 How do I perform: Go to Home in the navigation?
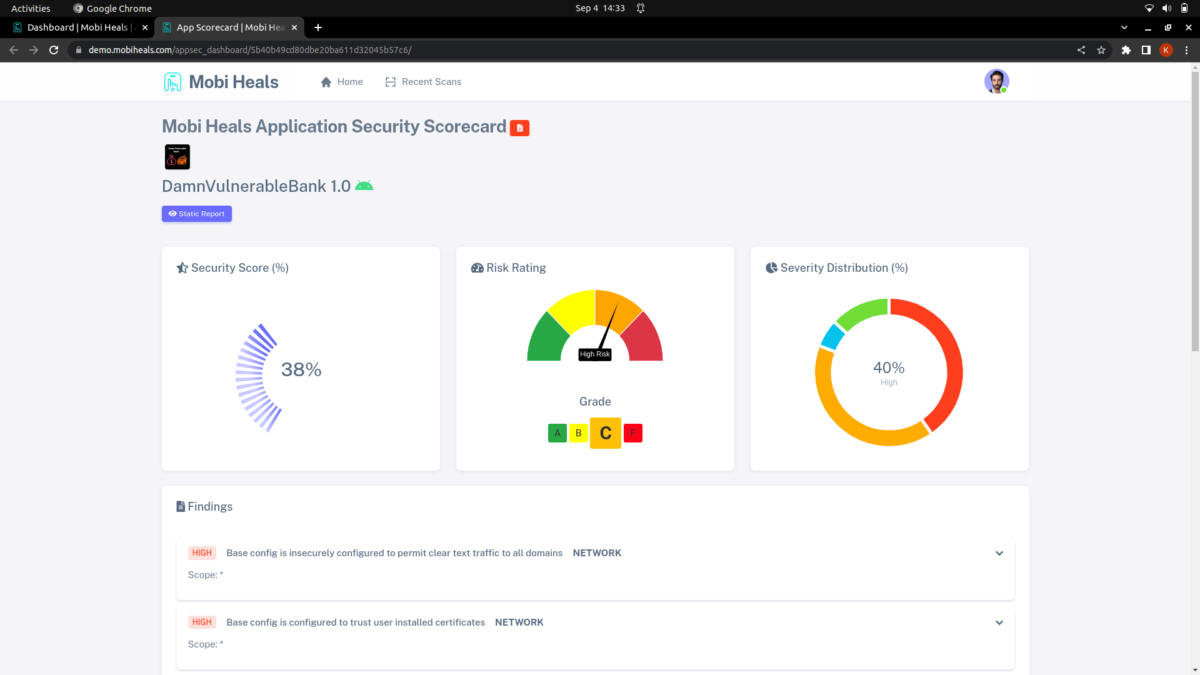coord(342,82)
